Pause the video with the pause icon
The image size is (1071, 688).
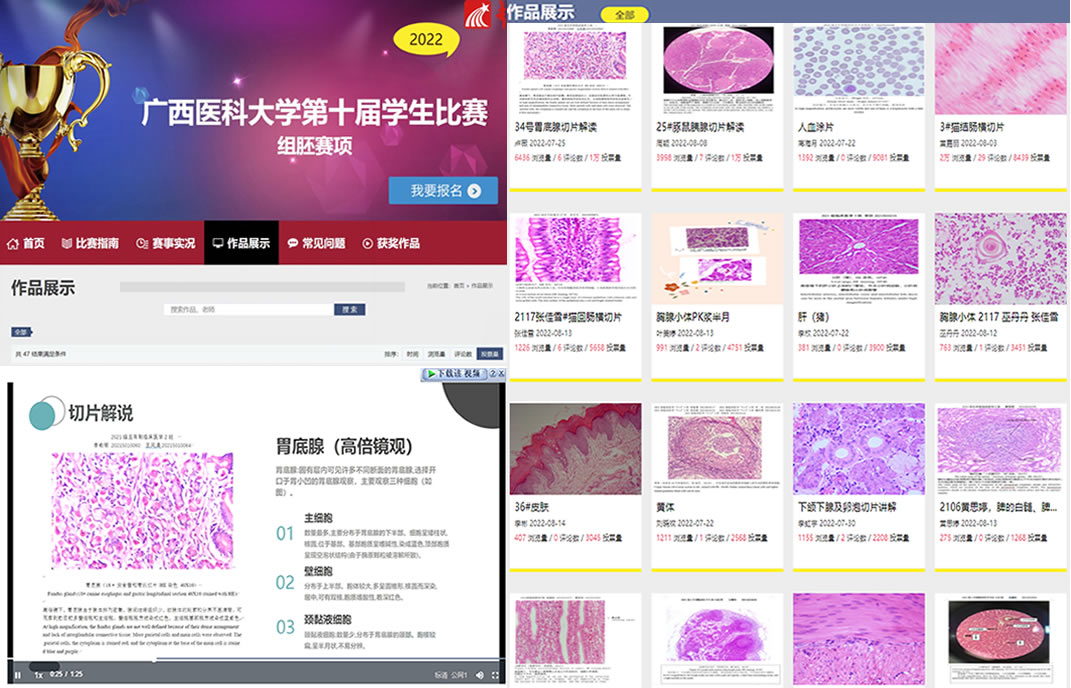pos(17,675)
